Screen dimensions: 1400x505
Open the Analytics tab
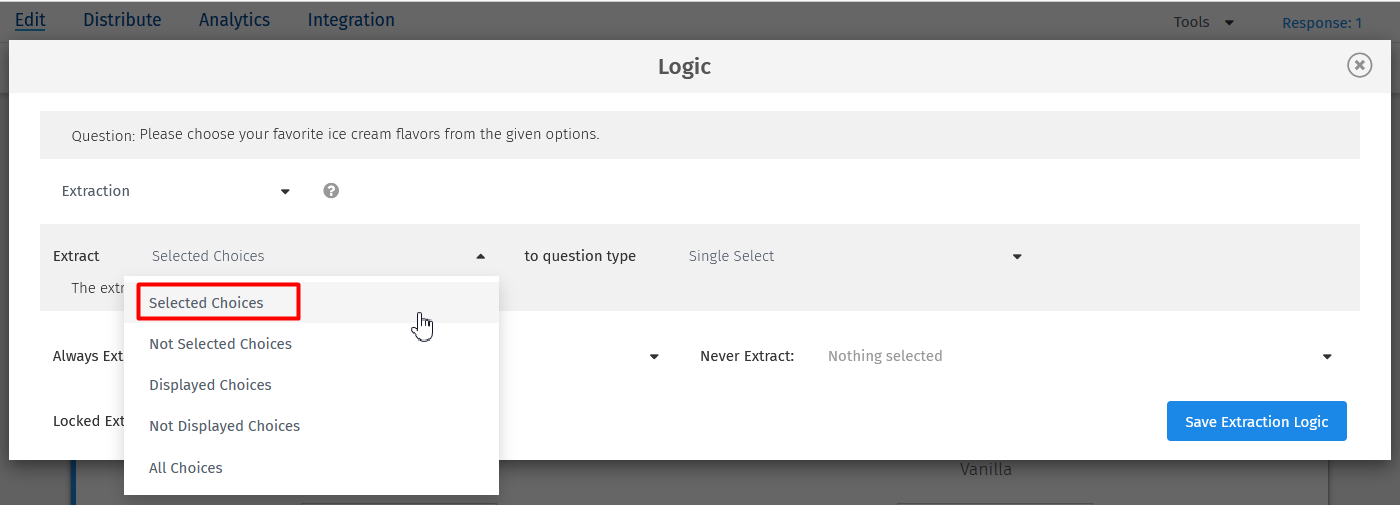click(234, 20)
